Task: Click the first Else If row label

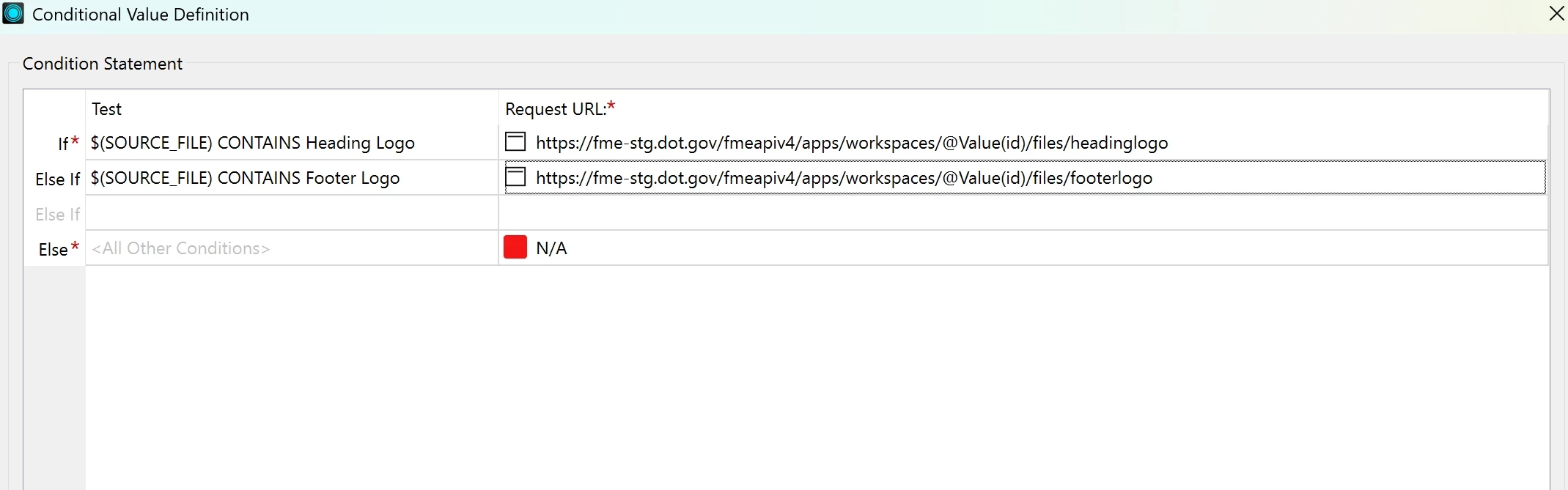Action: click(57, 179)
